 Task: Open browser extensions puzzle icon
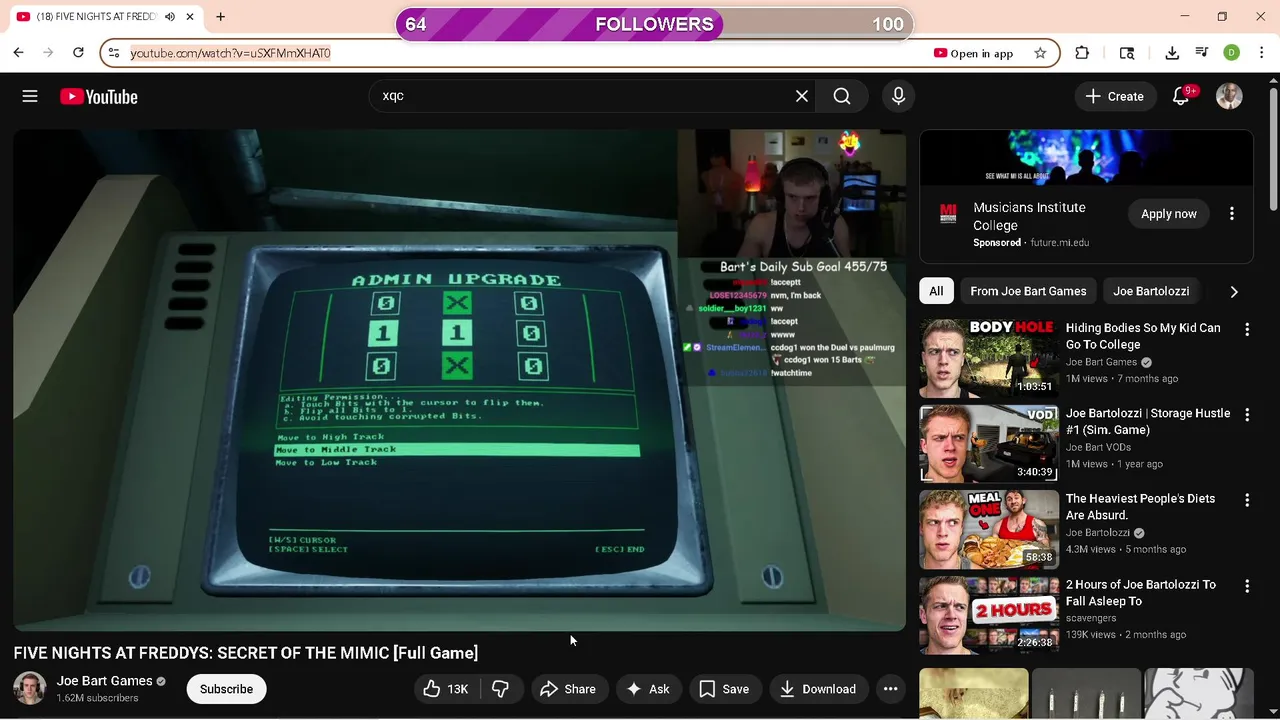tap(1082, 53)
